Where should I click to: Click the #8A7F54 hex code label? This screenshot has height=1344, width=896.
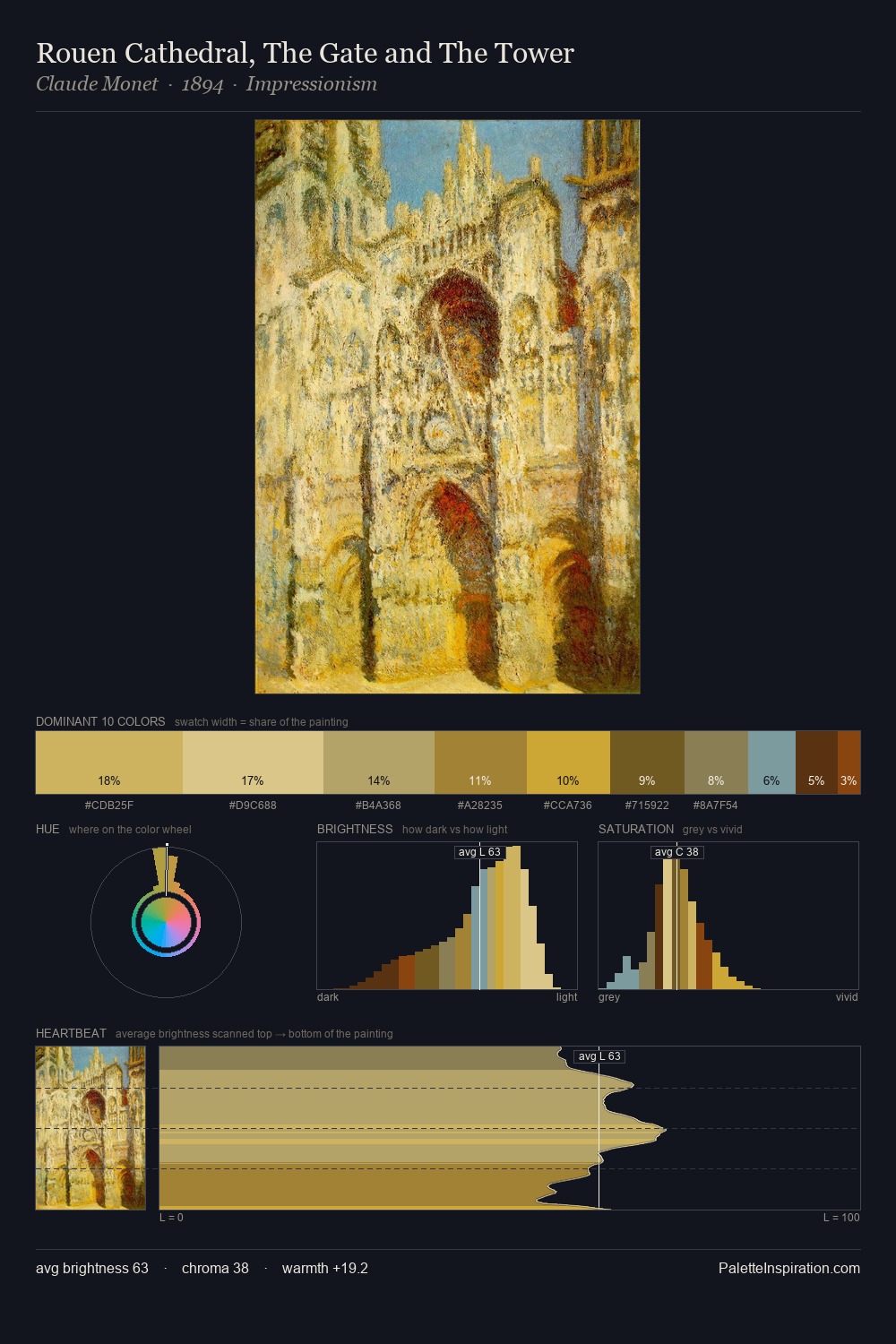pos(716,806)
